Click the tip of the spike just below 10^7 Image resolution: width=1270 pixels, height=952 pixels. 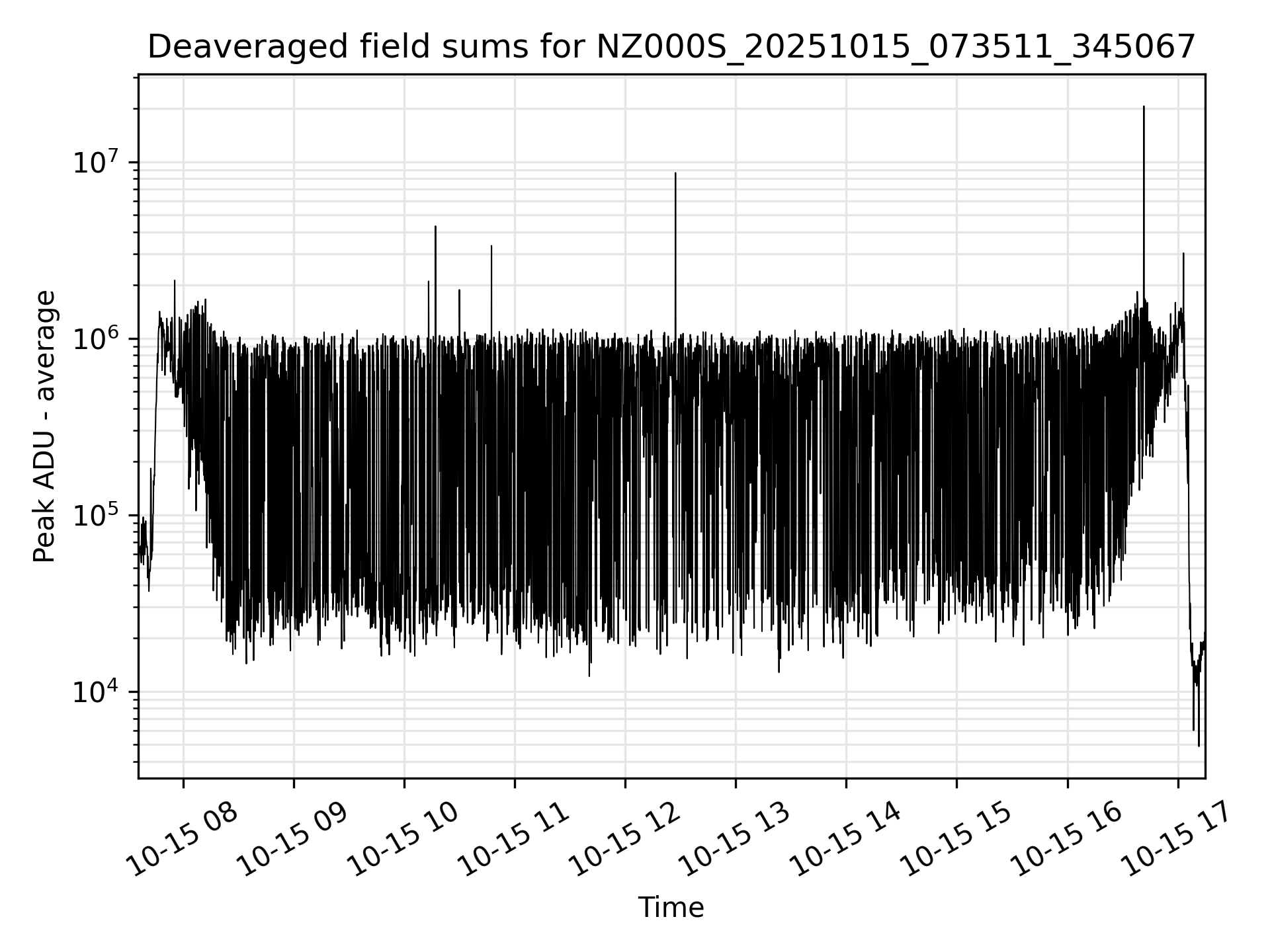pos(675,174)
